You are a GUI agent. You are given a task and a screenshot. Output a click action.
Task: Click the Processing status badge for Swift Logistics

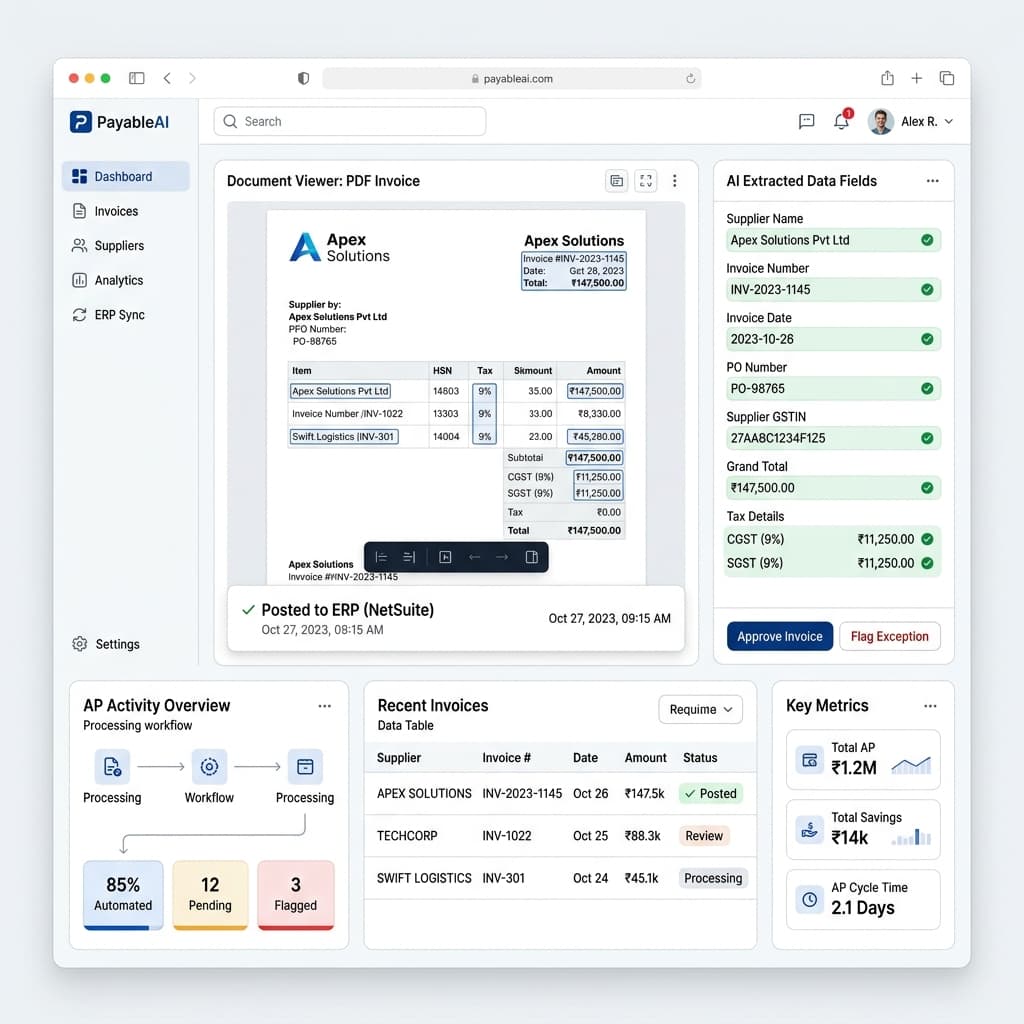pos(713,878)
